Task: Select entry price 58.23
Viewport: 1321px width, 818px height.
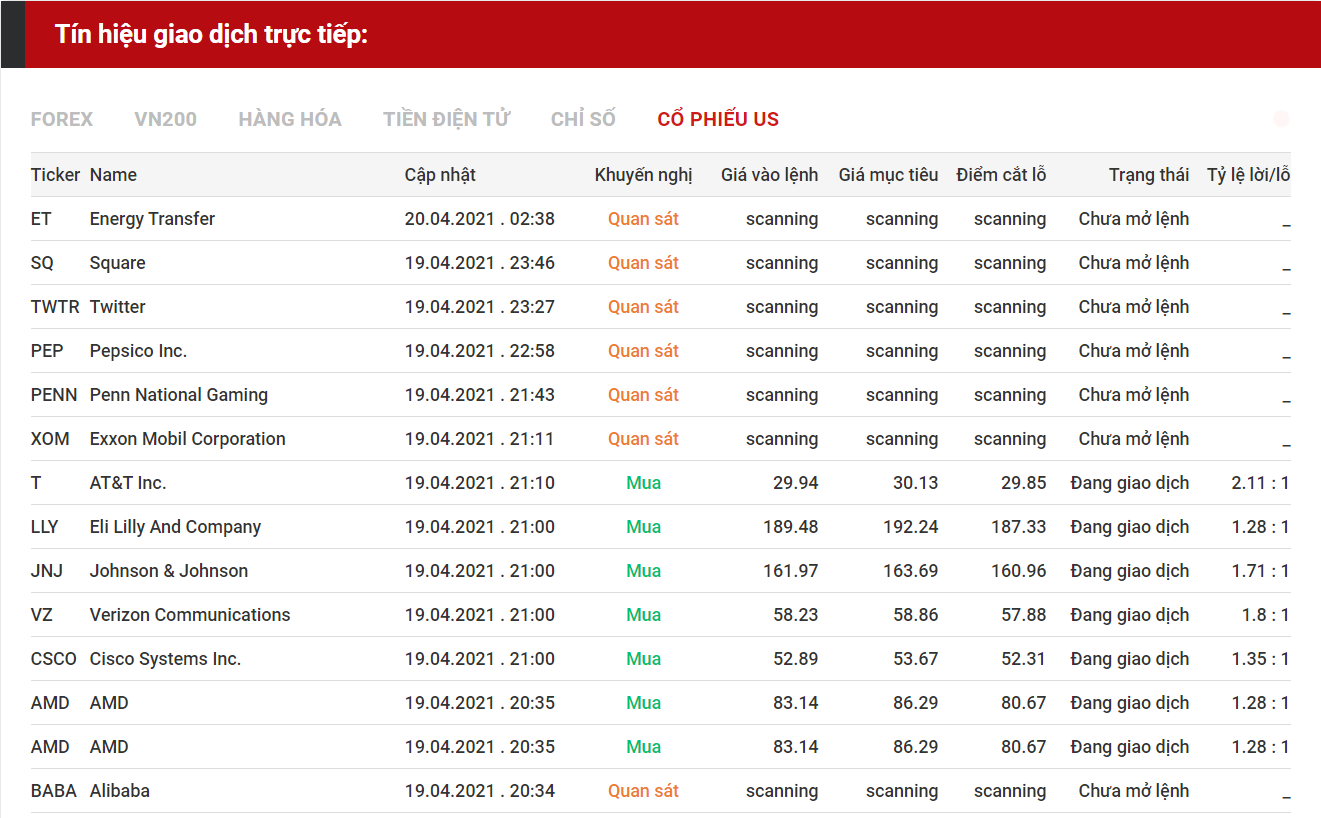Action: click(x=796, y=615)
